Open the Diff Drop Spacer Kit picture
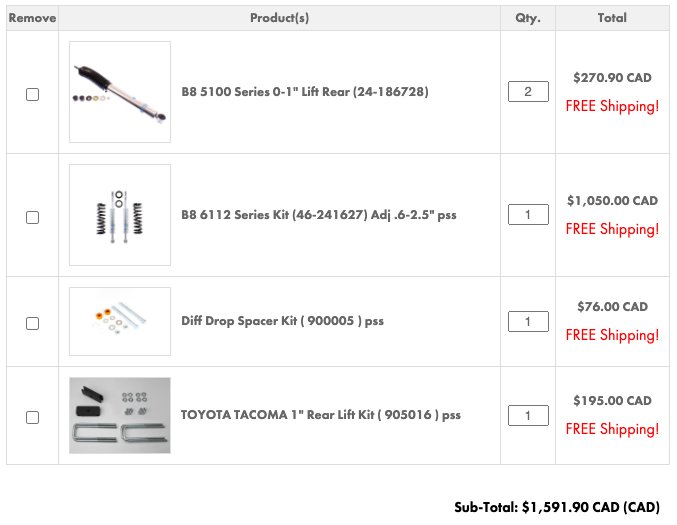 coord(120,322)
